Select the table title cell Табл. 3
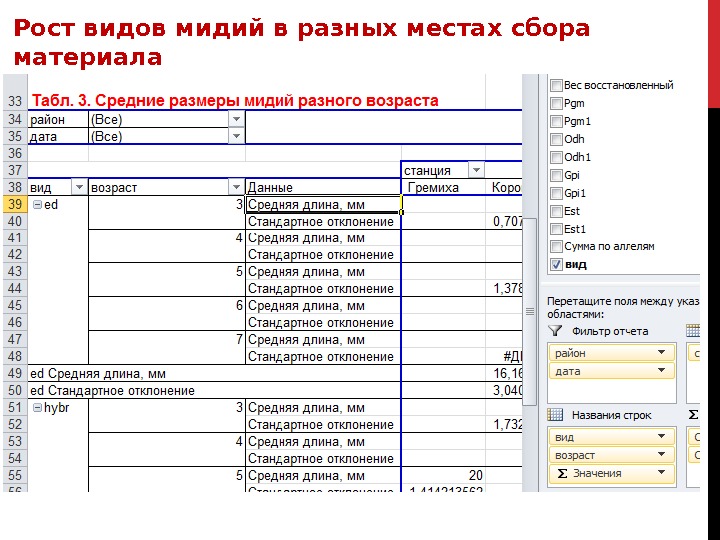Image resolution: width=720 pixels, height=540 pixels. pos(235,101)
